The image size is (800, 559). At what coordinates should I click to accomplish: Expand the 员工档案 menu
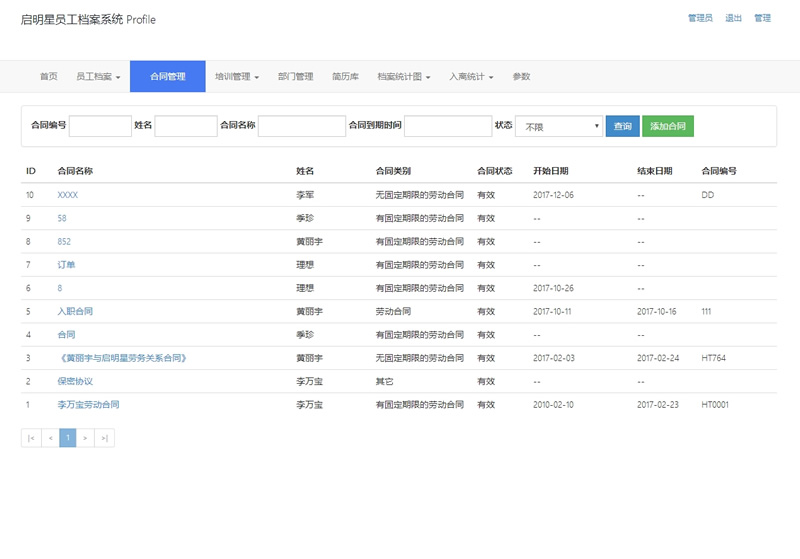98,77
